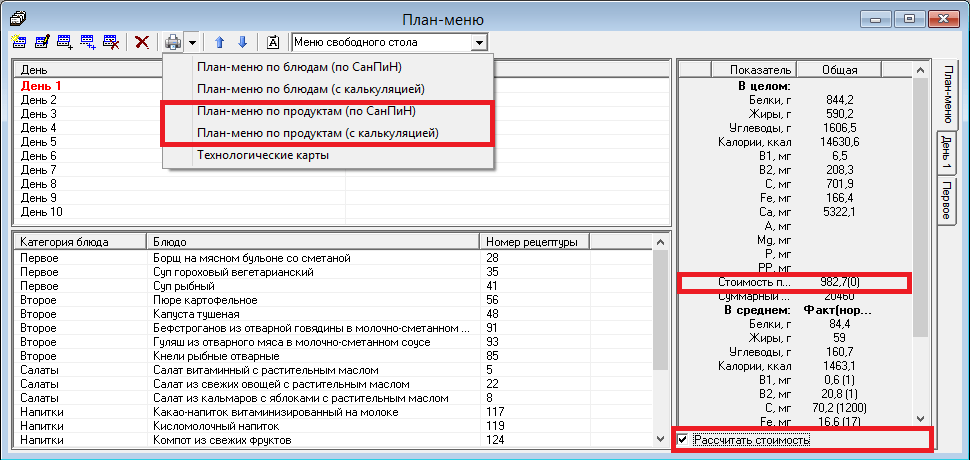Click the add multiple rows icon with blue pluses
Screen dimensions: 970x460
pyautogui.click(x=88, y=42)
